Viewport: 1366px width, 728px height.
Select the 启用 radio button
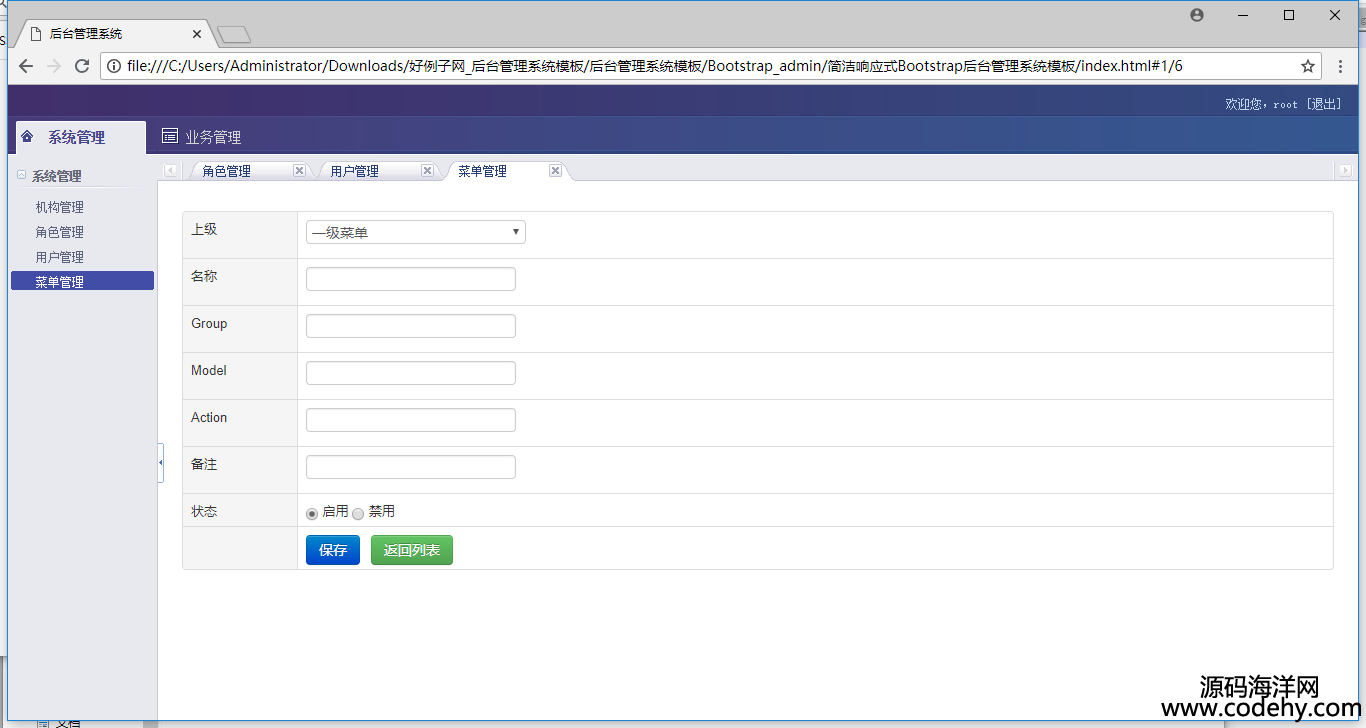coord(312,513)
